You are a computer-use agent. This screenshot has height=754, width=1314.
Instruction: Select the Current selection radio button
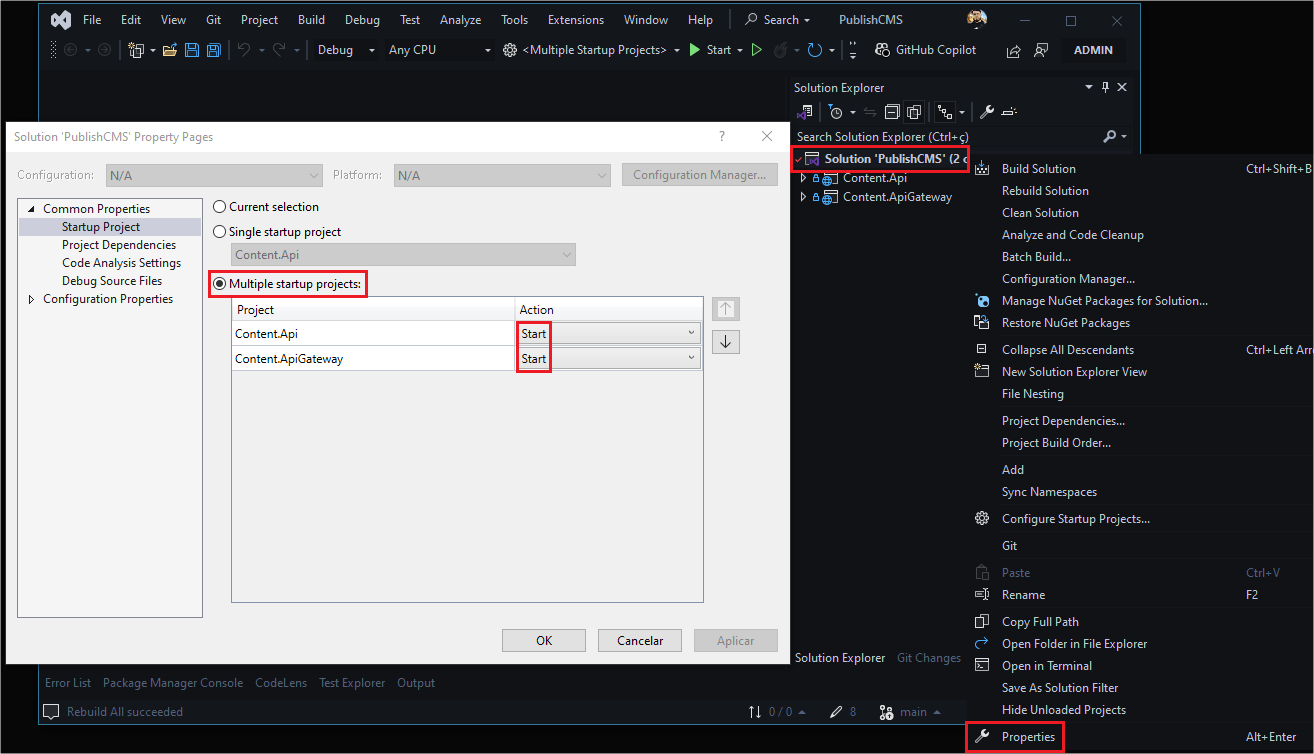coord(220,207)
